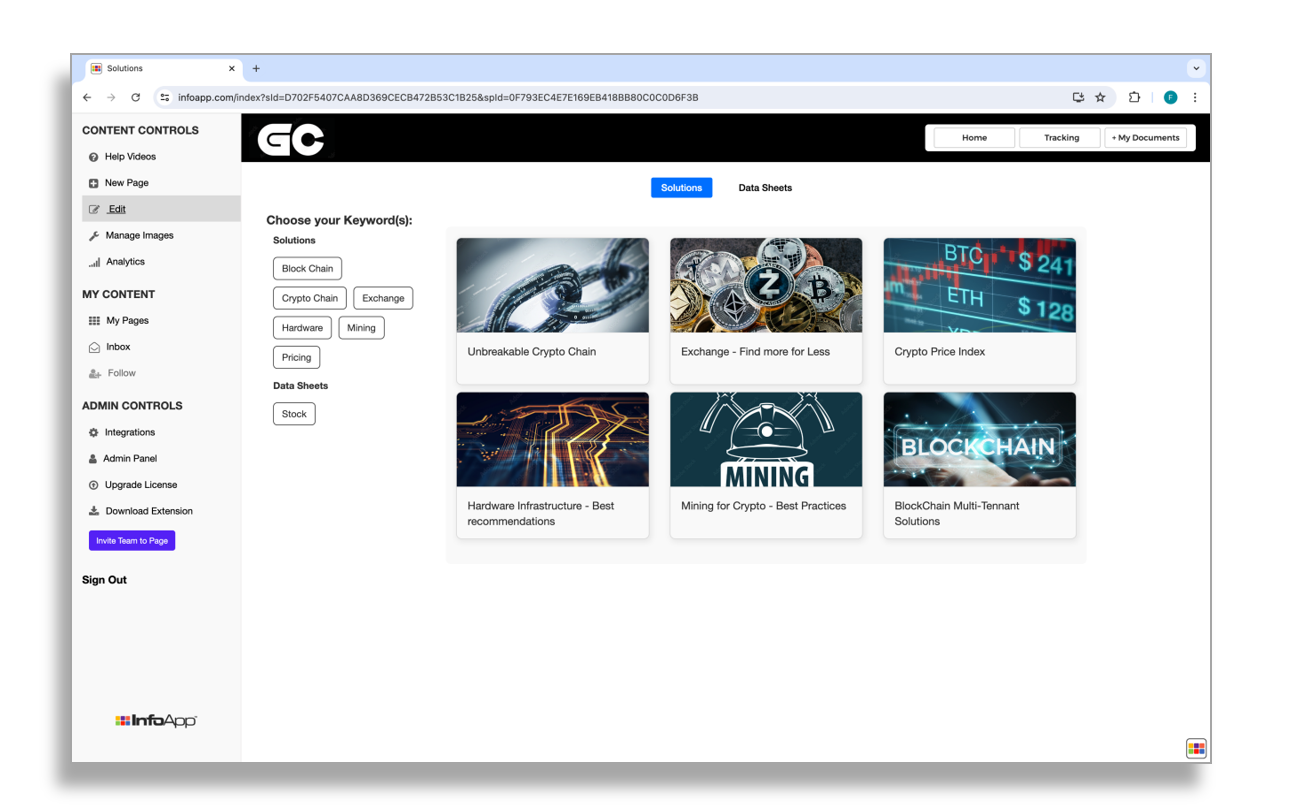Screen dimensions: 1290x805
Task: Click the Invite Team to Page button
Action: pos(131,540)
